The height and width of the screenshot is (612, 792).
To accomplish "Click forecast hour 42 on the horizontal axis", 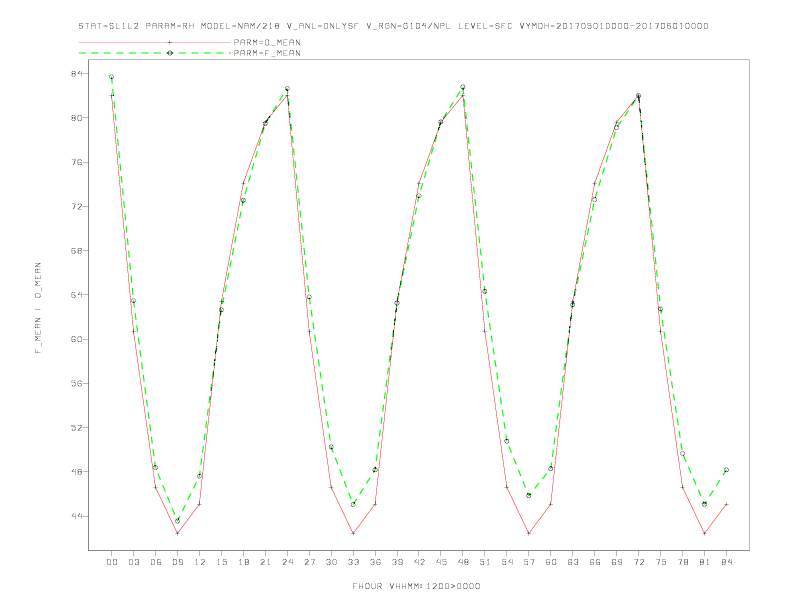I will pyautogui.click(x=419, y=562).
